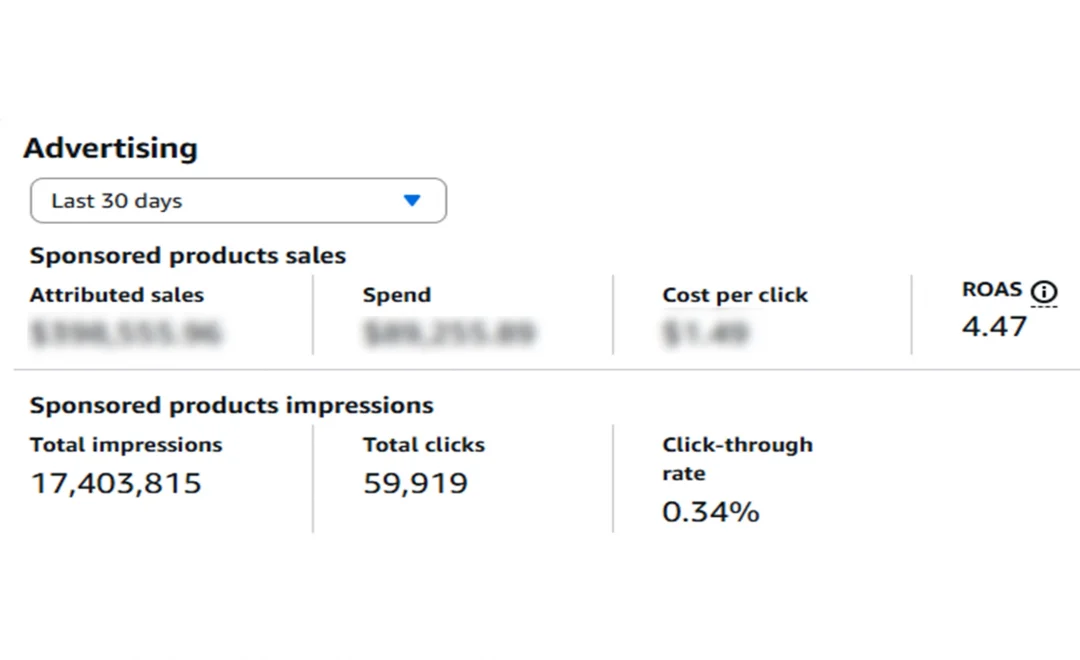
Task: Click the ROAS value 4.47
Action: [995, 326]
